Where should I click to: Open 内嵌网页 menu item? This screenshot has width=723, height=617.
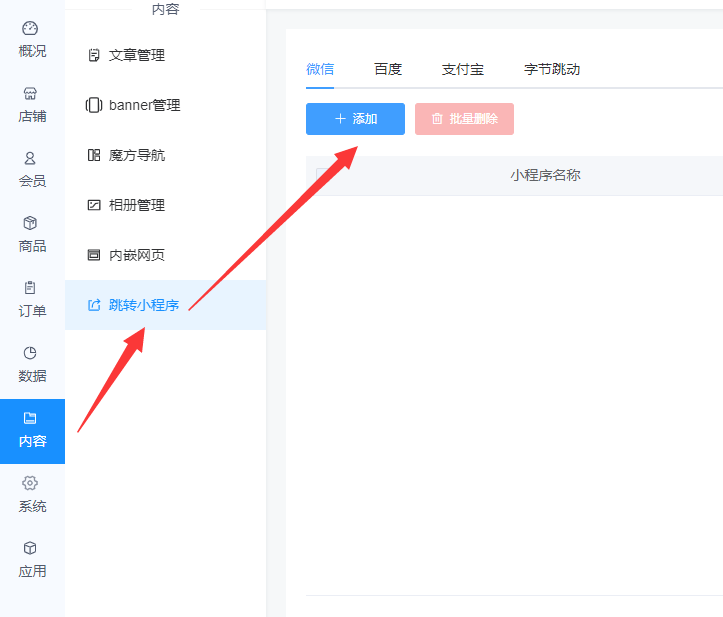point(166,255)
